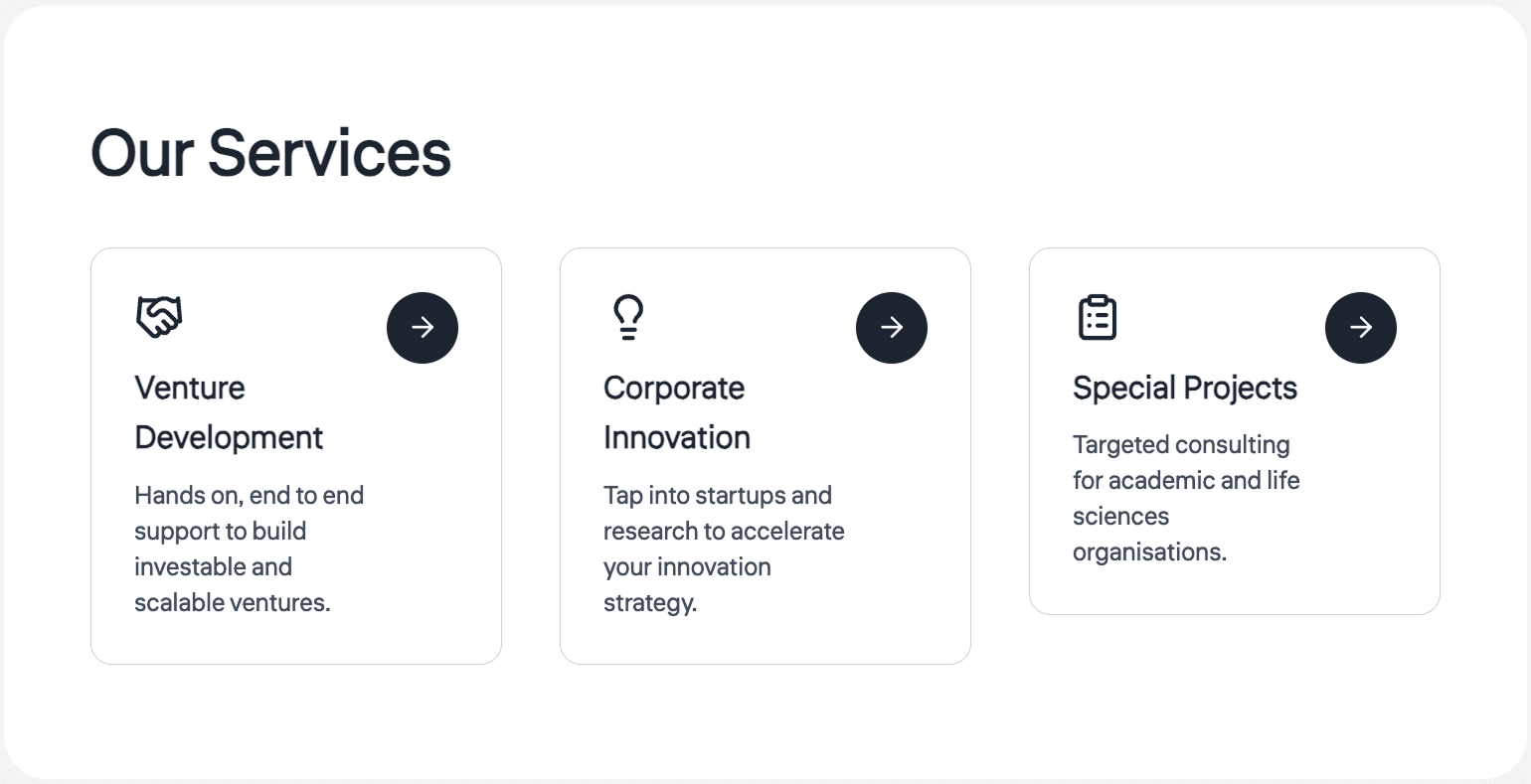Viewport: 1531px width, 784px height.
Task: Click the Special Projects title
Action: (1184, 388)
